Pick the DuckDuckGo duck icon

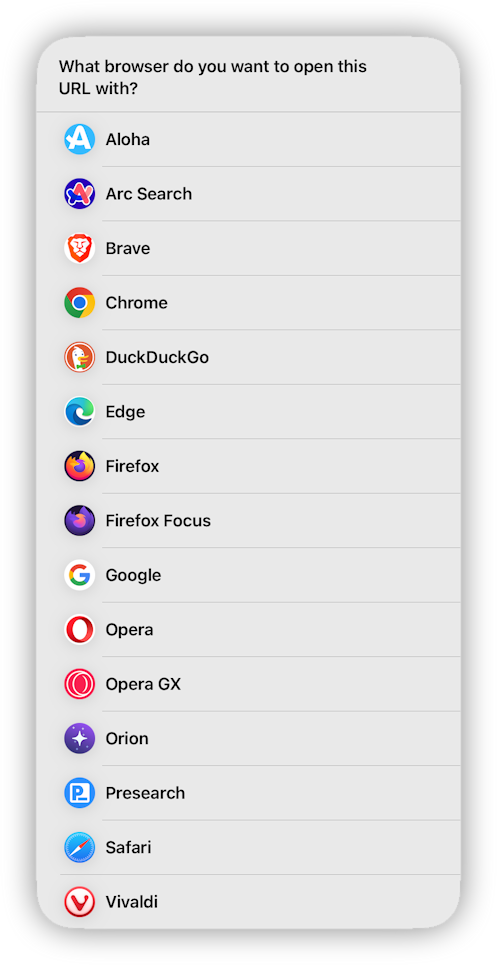79,357
